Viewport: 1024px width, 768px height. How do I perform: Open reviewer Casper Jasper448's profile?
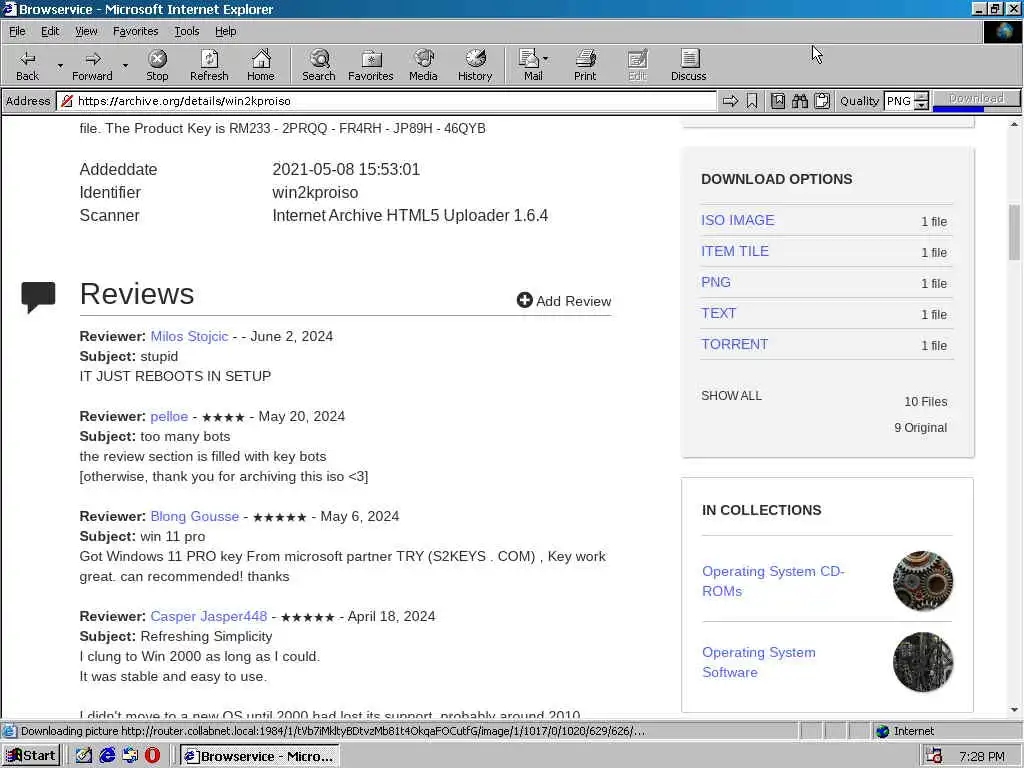[208, 616]
